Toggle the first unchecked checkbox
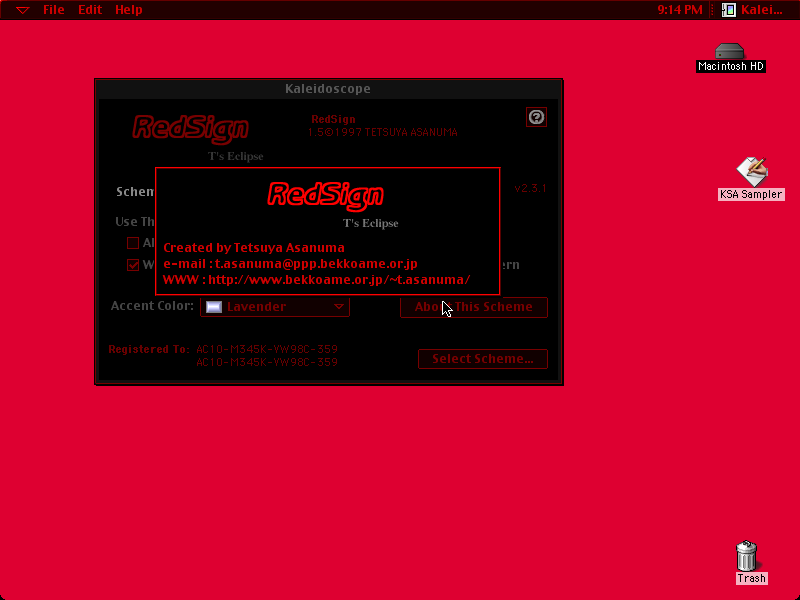This screenshot has width=800, height=600. pyautogui.click(x=133, y=243)
